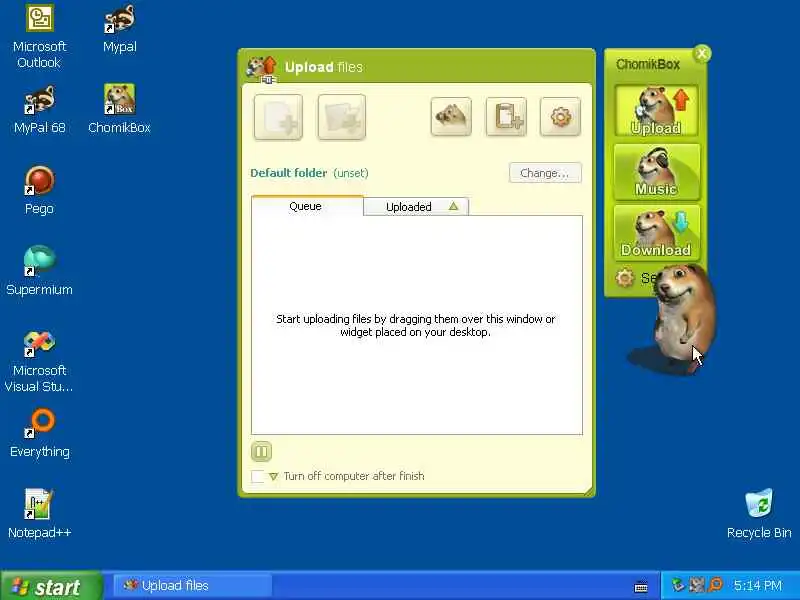The height and width of the screenshot is (600, 800).
Task: Select the Supermium desktop shortcut
Action: pyautogui.click(x=39, y=271)
